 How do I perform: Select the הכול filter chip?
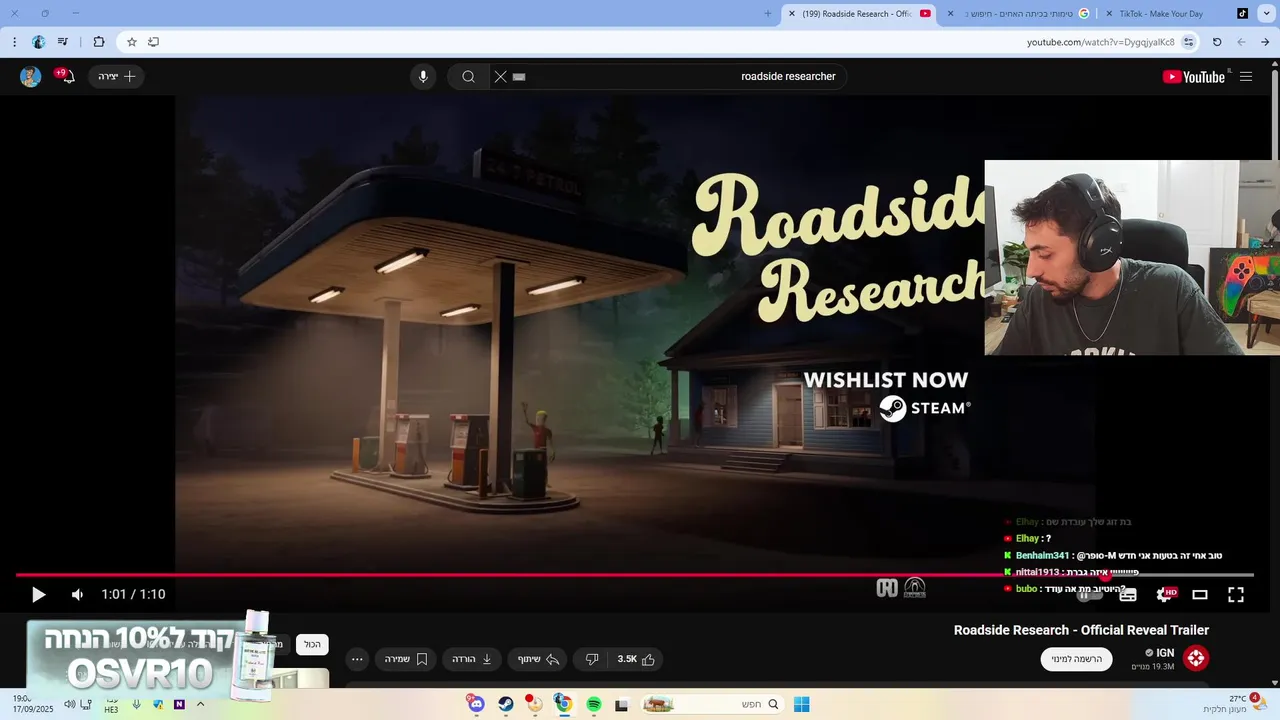pyautogui.click(x=312, y=644)
